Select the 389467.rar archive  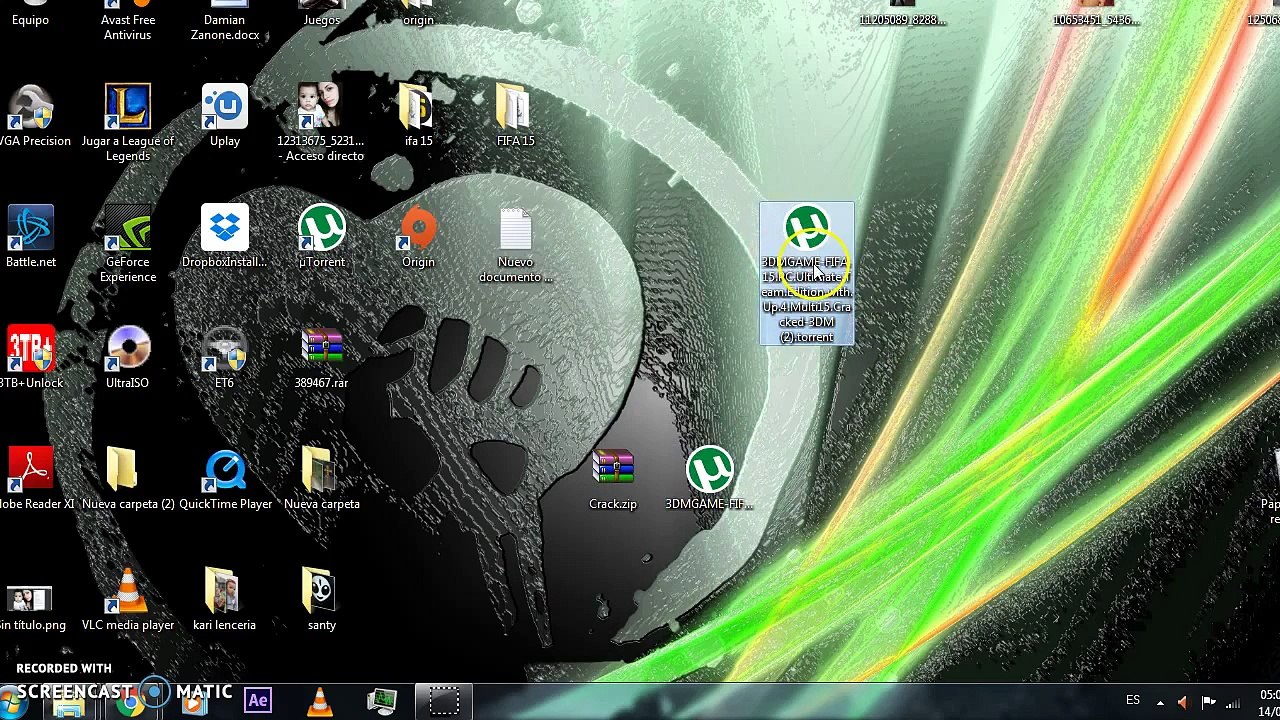click(321, 358)
